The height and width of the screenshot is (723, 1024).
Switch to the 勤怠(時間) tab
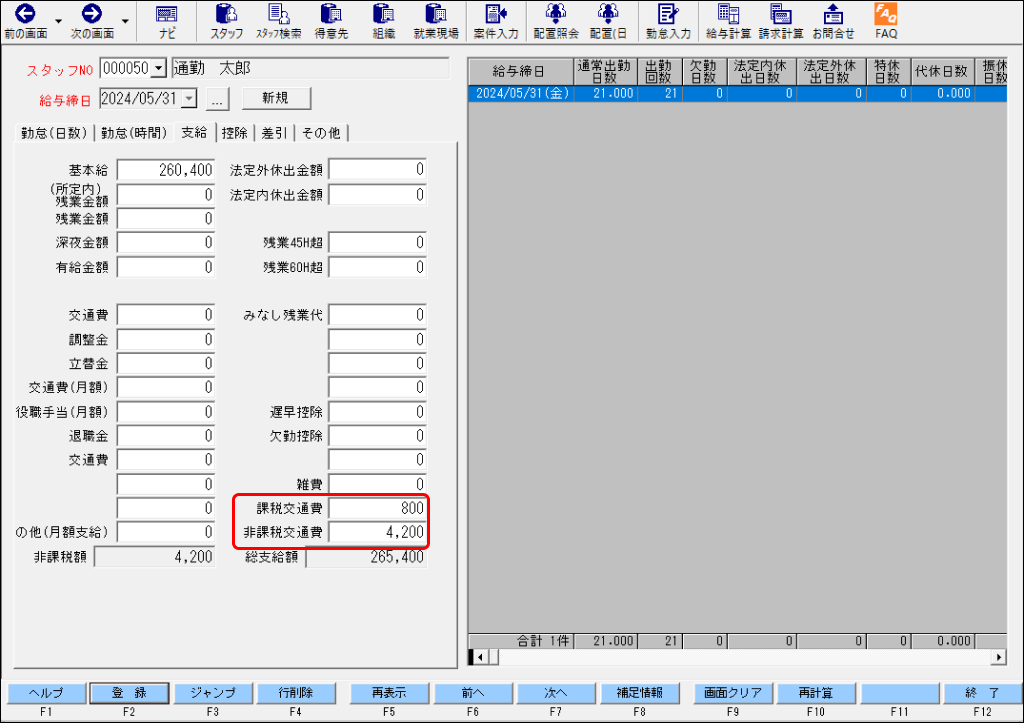[134, 133]
